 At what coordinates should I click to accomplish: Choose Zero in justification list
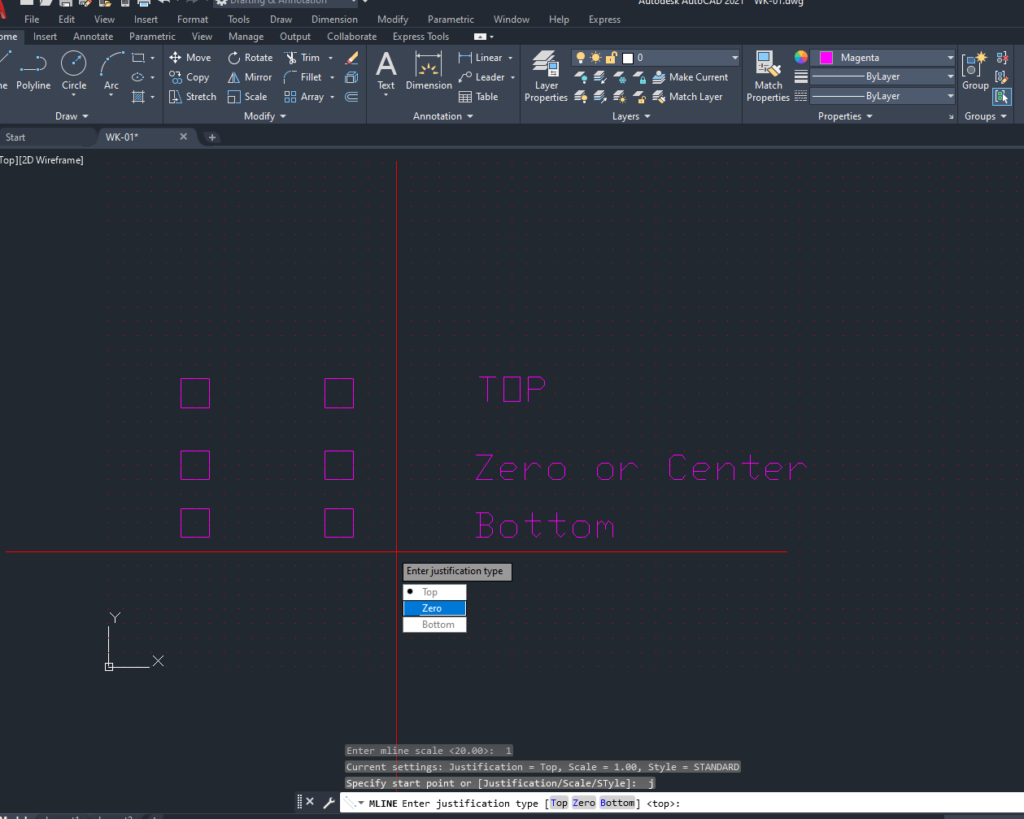coord(434,608)
